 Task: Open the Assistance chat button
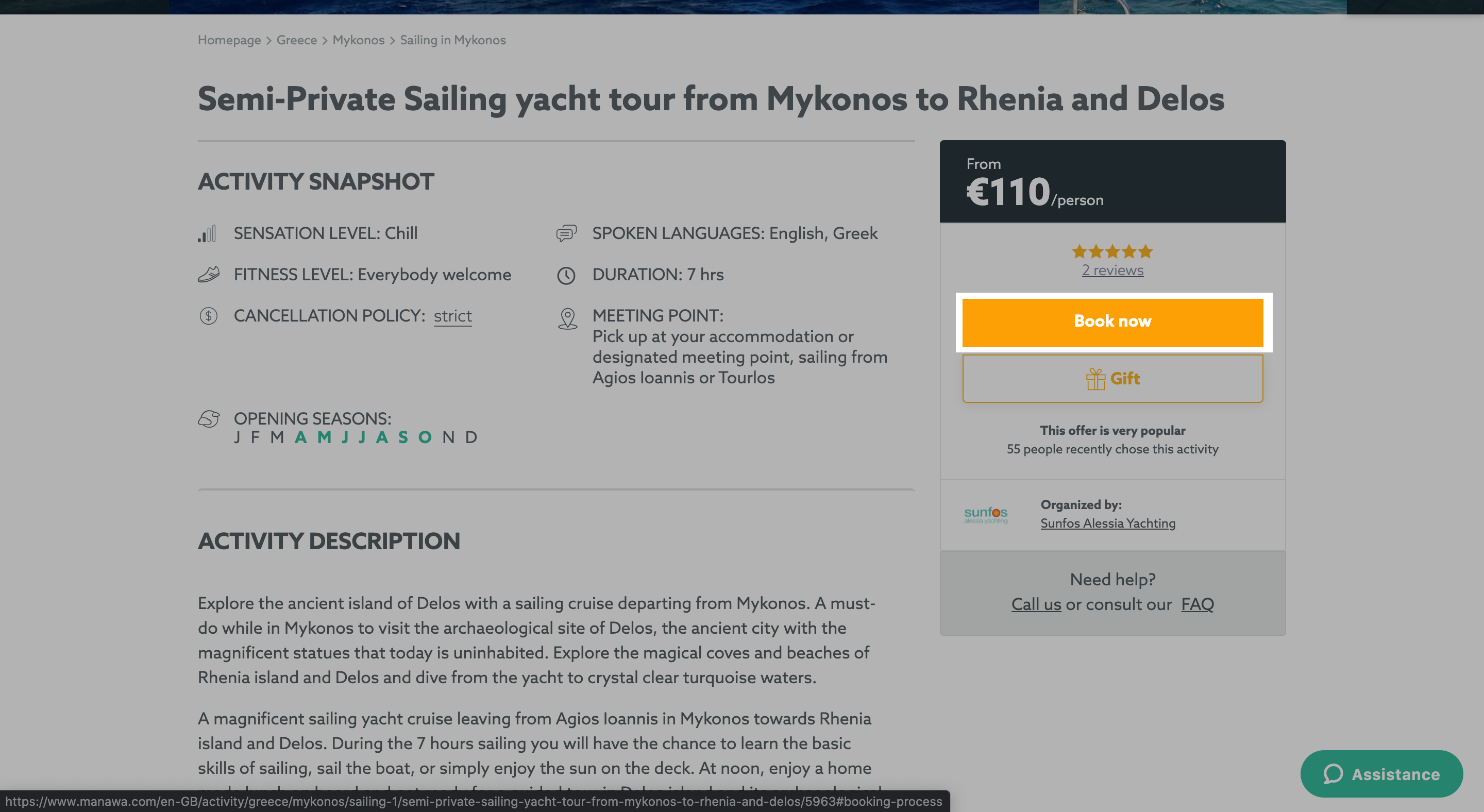pyautogui.click(x=1381, y=774)
